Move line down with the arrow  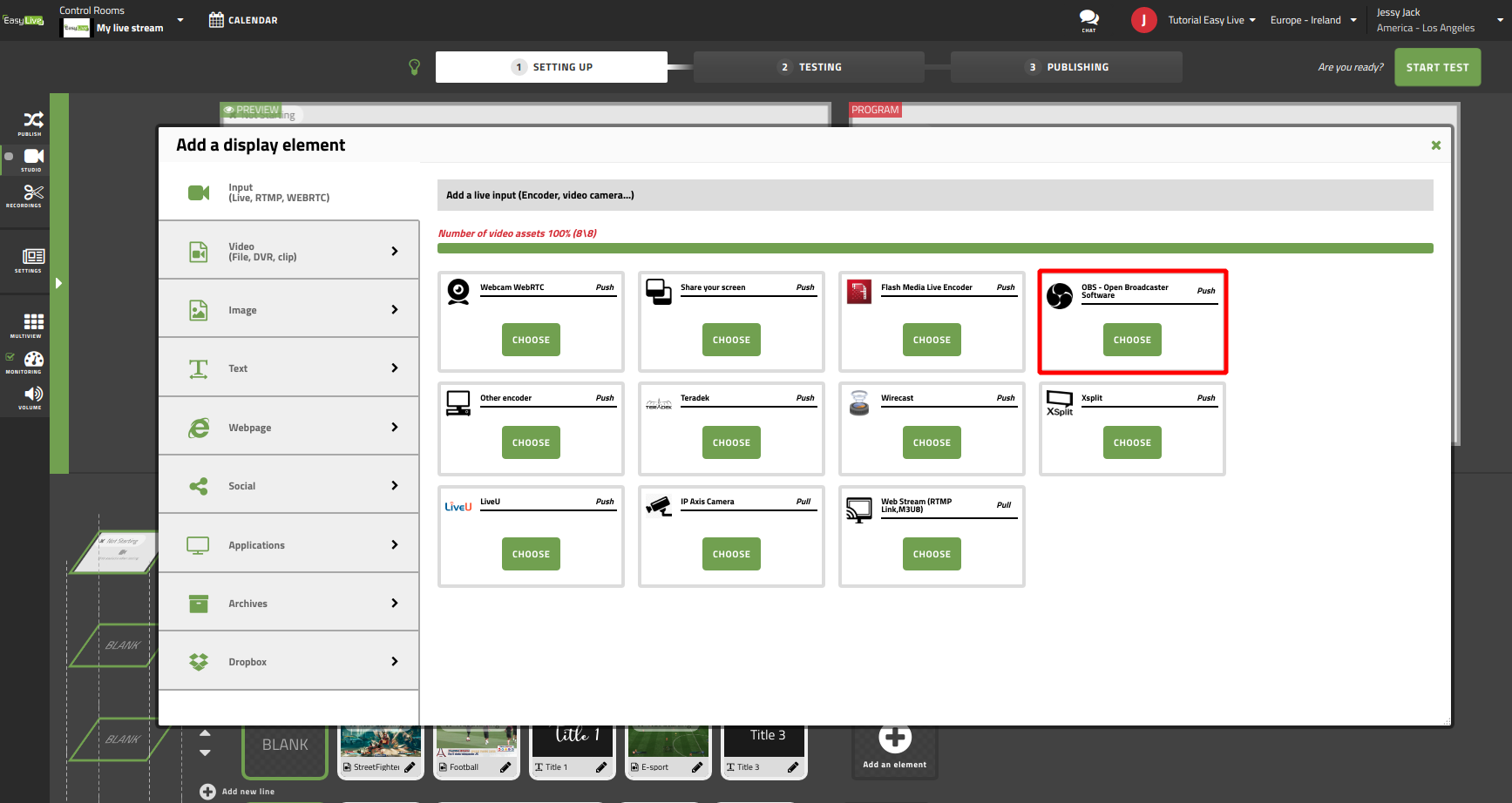click(205, 752)
